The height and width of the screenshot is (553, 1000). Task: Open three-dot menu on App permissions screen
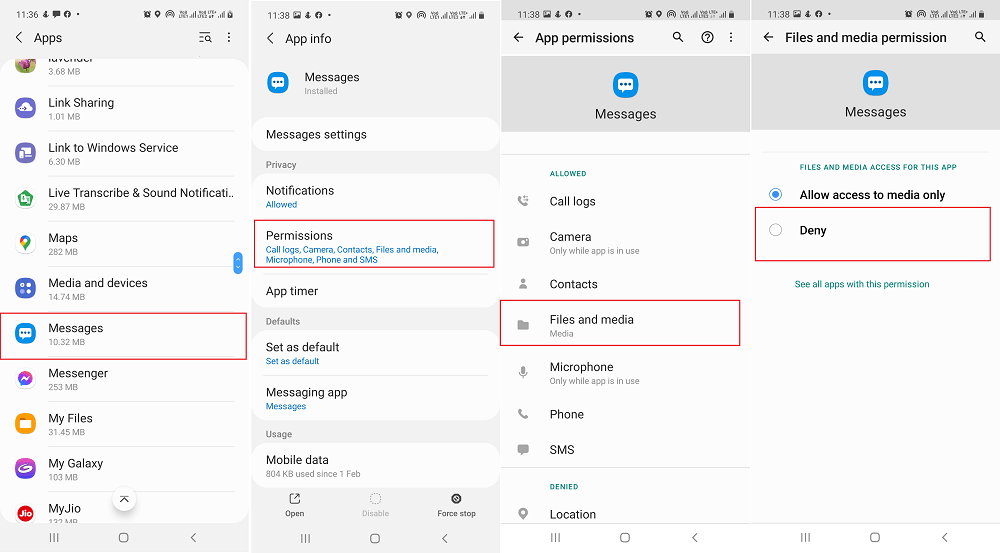tap(731, 38)
